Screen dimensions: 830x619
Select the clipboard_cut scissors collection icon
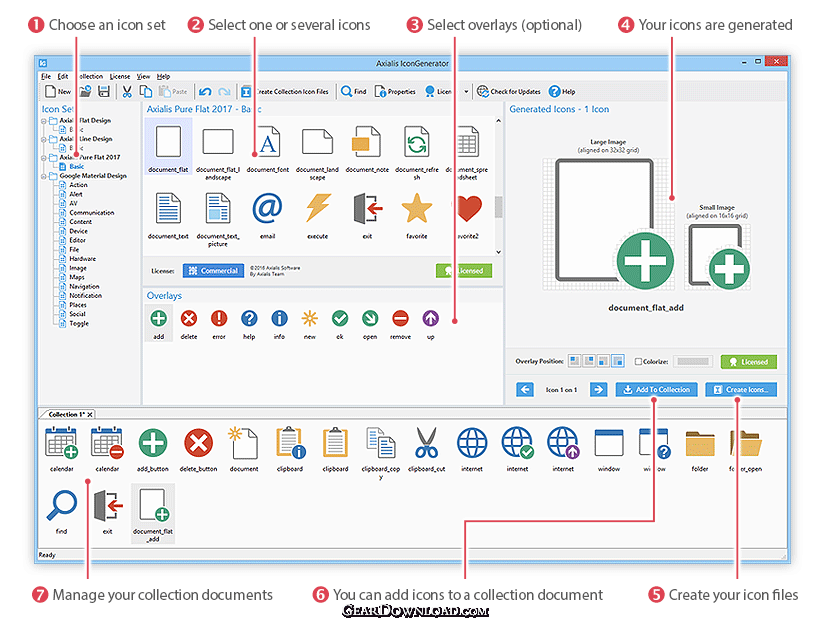coord(427,449)
